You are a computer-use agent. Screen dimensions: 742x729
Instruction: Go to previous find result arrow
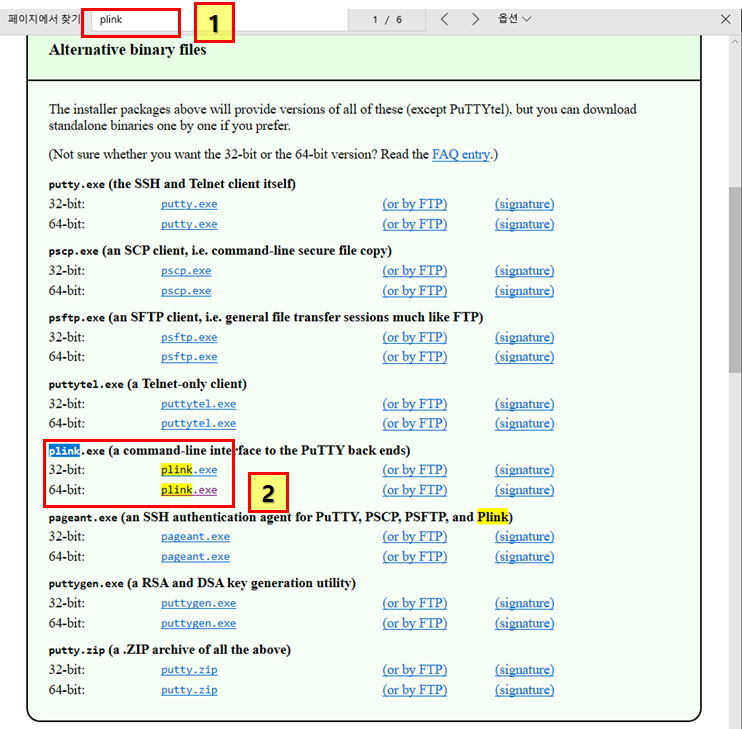click(444, 19)
